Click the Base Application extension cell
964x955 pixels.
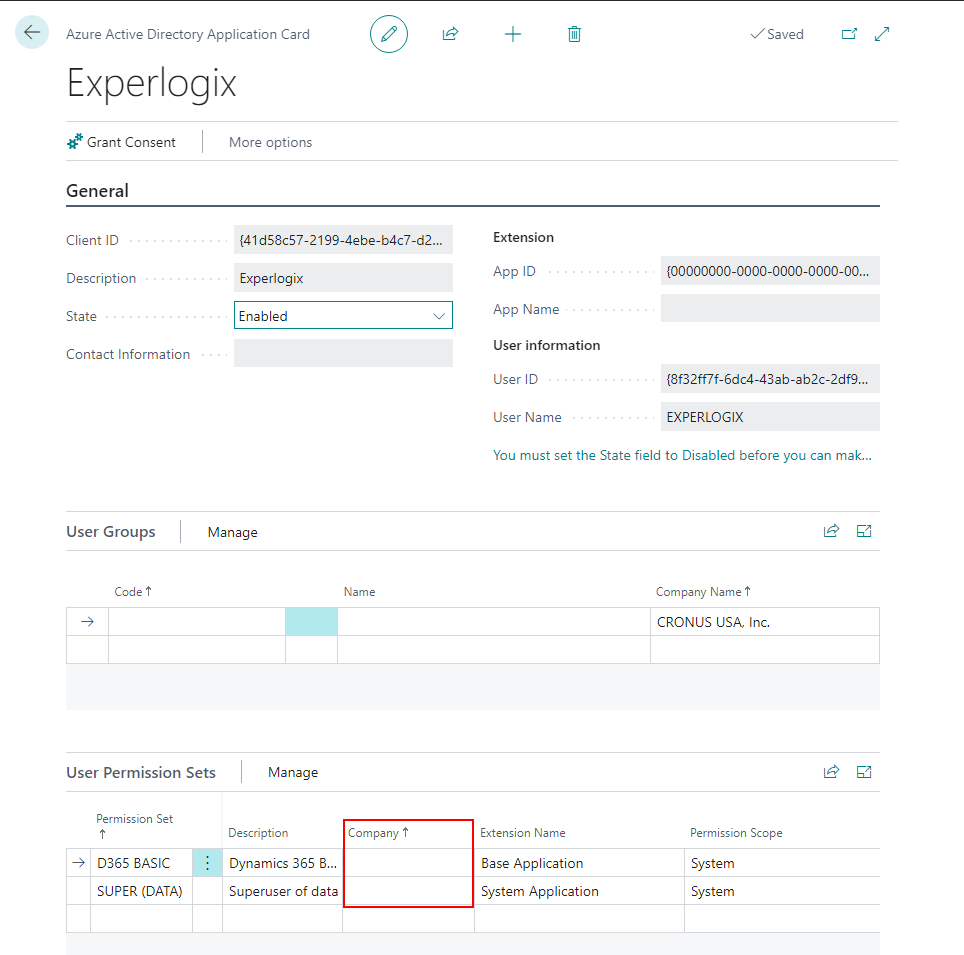(x=579, y=863)
